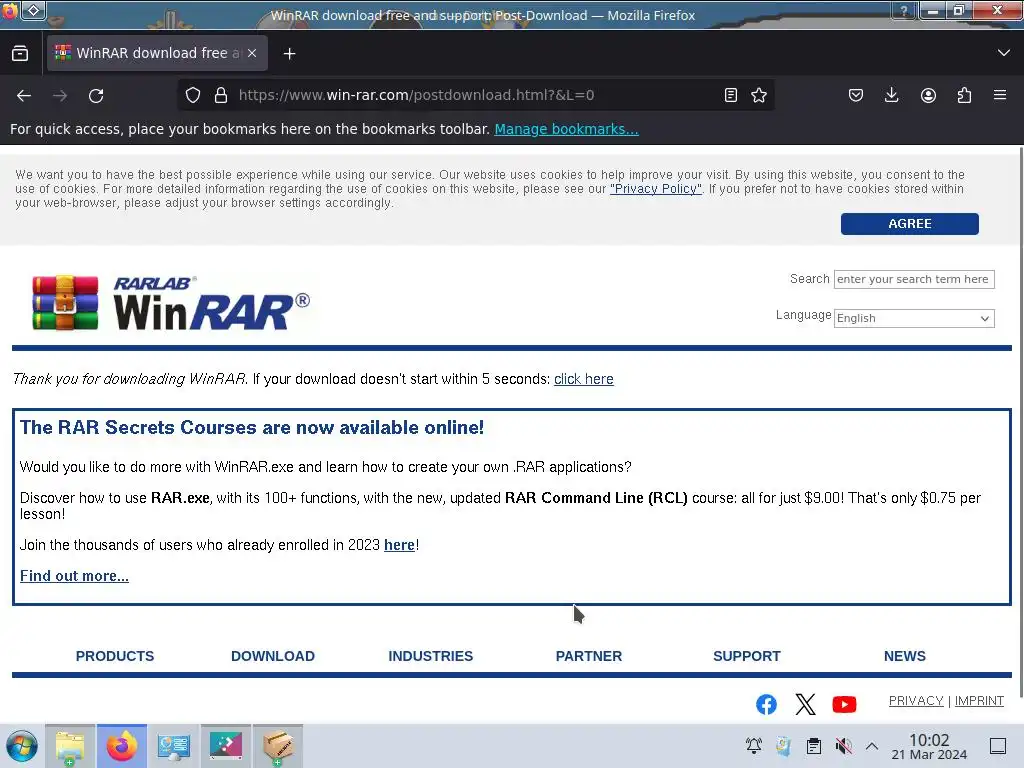1024x768 pixels.
Task: Open the Firefox downloads panel
Action: coord(891,95)
